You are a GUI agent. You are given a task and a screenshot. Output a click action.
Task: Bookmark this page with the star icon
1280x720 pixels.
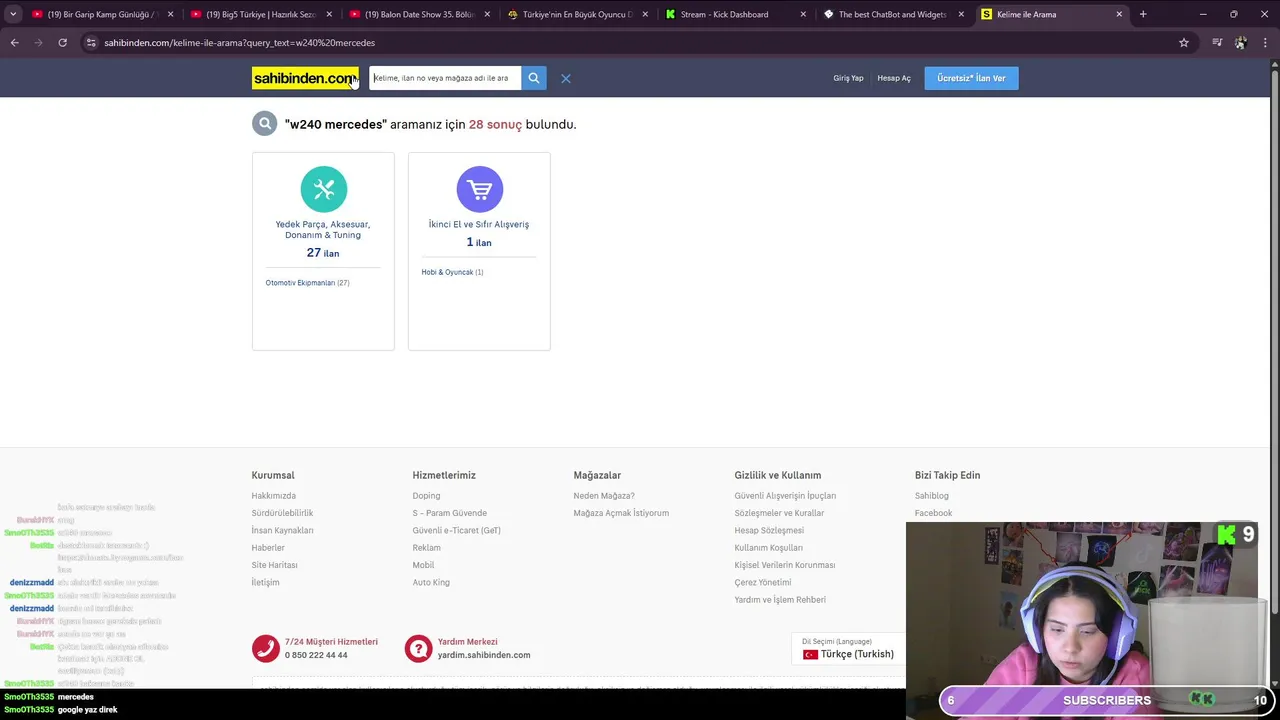1184,43
